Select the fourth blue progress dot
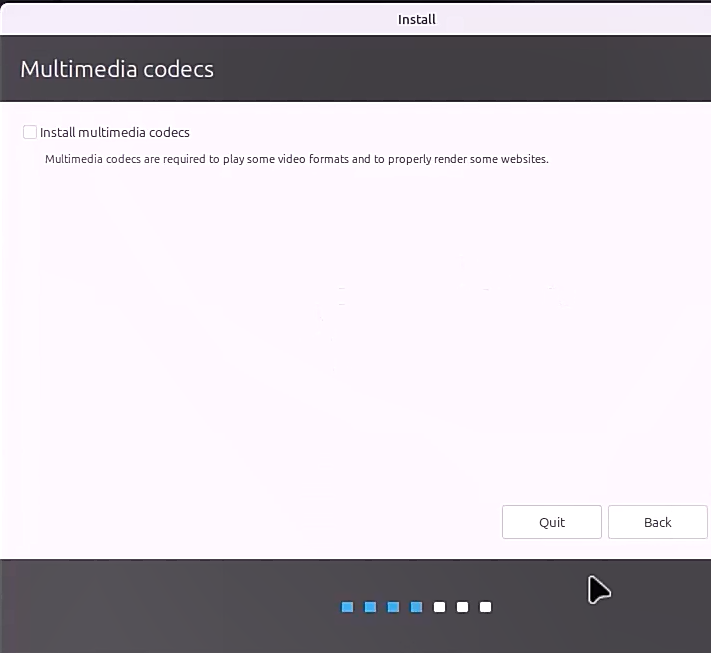 [416, 607]
